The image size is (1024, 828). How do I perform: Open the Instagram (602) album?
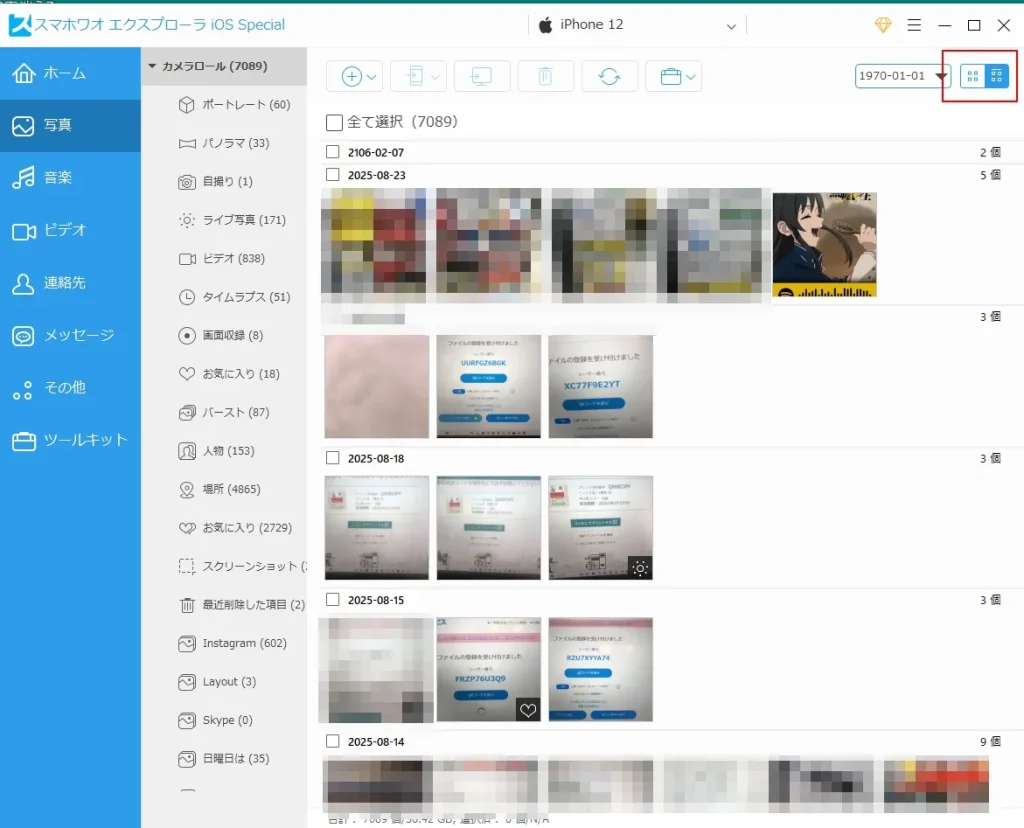243,643
